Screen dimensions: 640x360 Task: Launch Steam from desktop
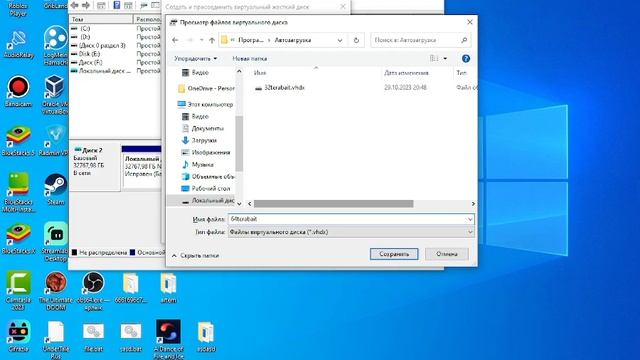tap(56, 189)
